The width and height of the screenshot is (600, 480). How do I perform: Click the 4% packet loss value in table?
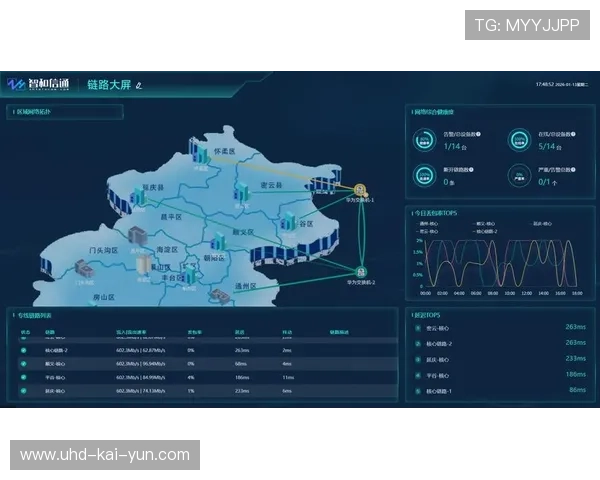coord(191,377)
